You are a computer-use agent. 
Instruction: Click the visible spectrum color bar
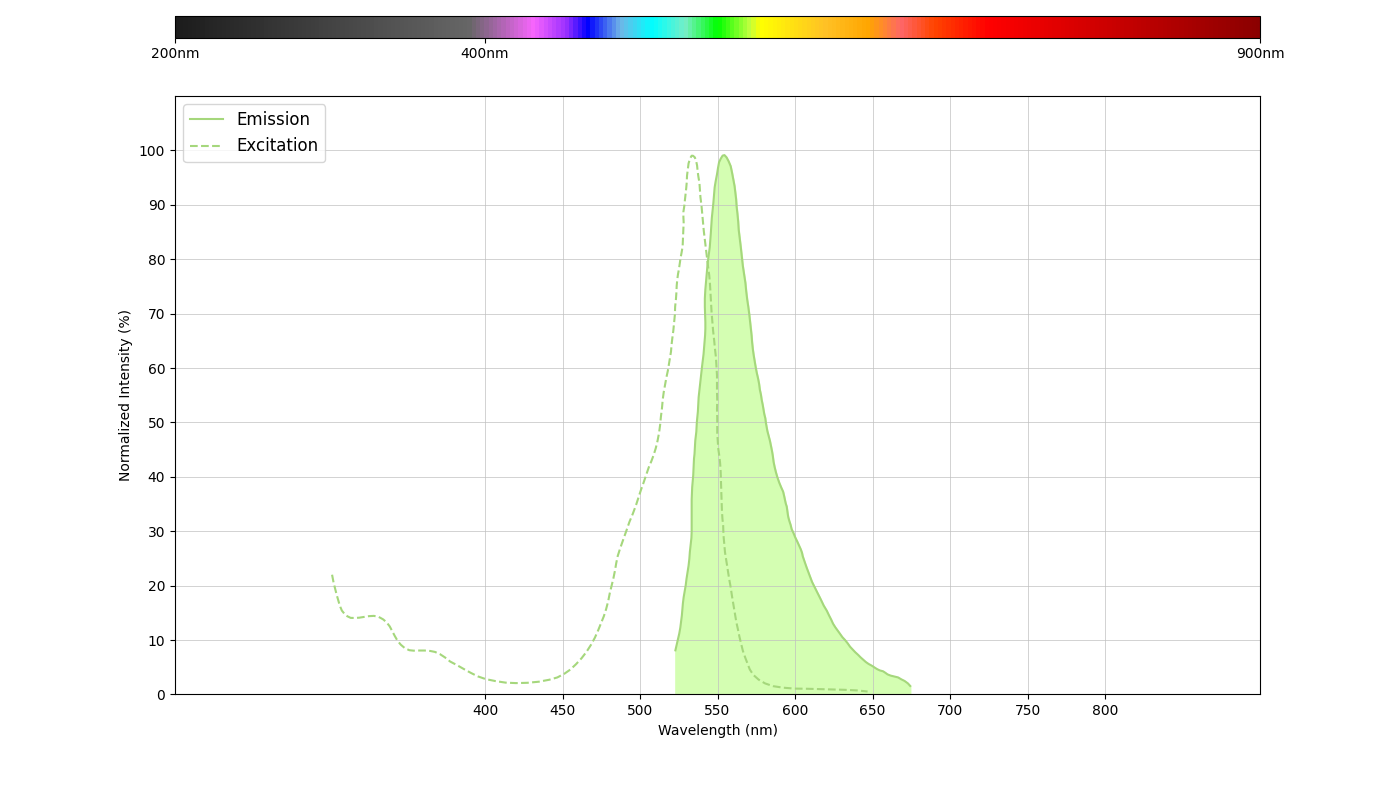[718, 27]
